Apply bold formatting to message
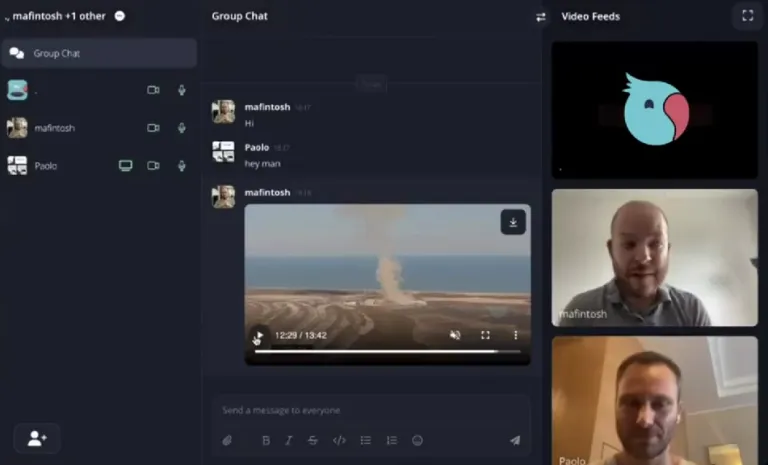 pos(266,440)
